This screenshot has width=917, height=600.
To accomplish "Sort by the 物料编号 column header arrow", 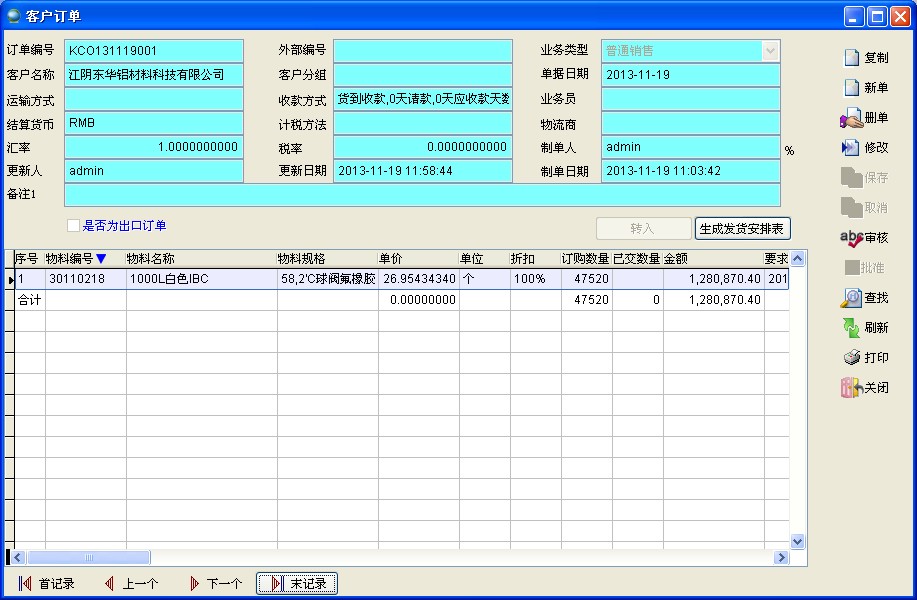I will pyautogui.click(x=101, y=259).
